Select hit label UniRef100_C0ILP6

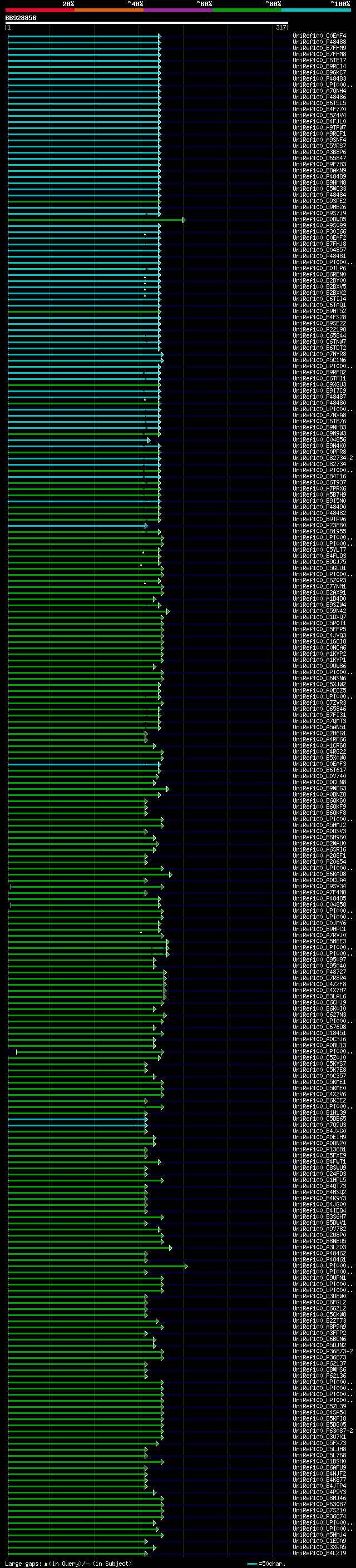coord(319,269)
